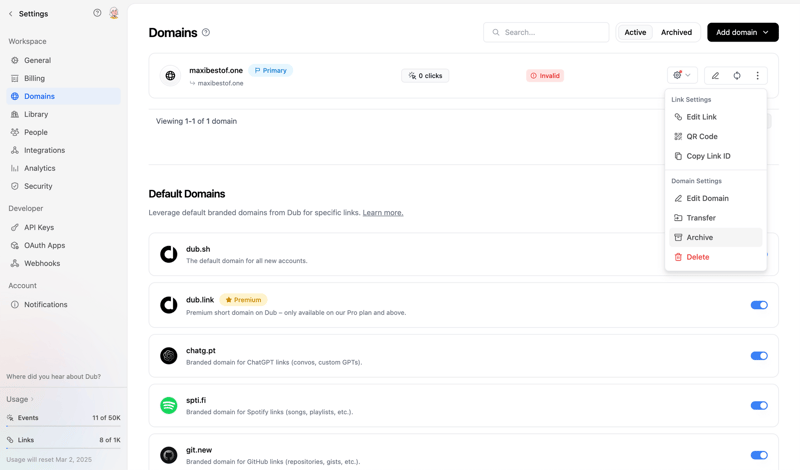The width and height of the screenshot is (800, 470).
Task: Toggle the dub.link domain switch
Action: coord(759,305)
